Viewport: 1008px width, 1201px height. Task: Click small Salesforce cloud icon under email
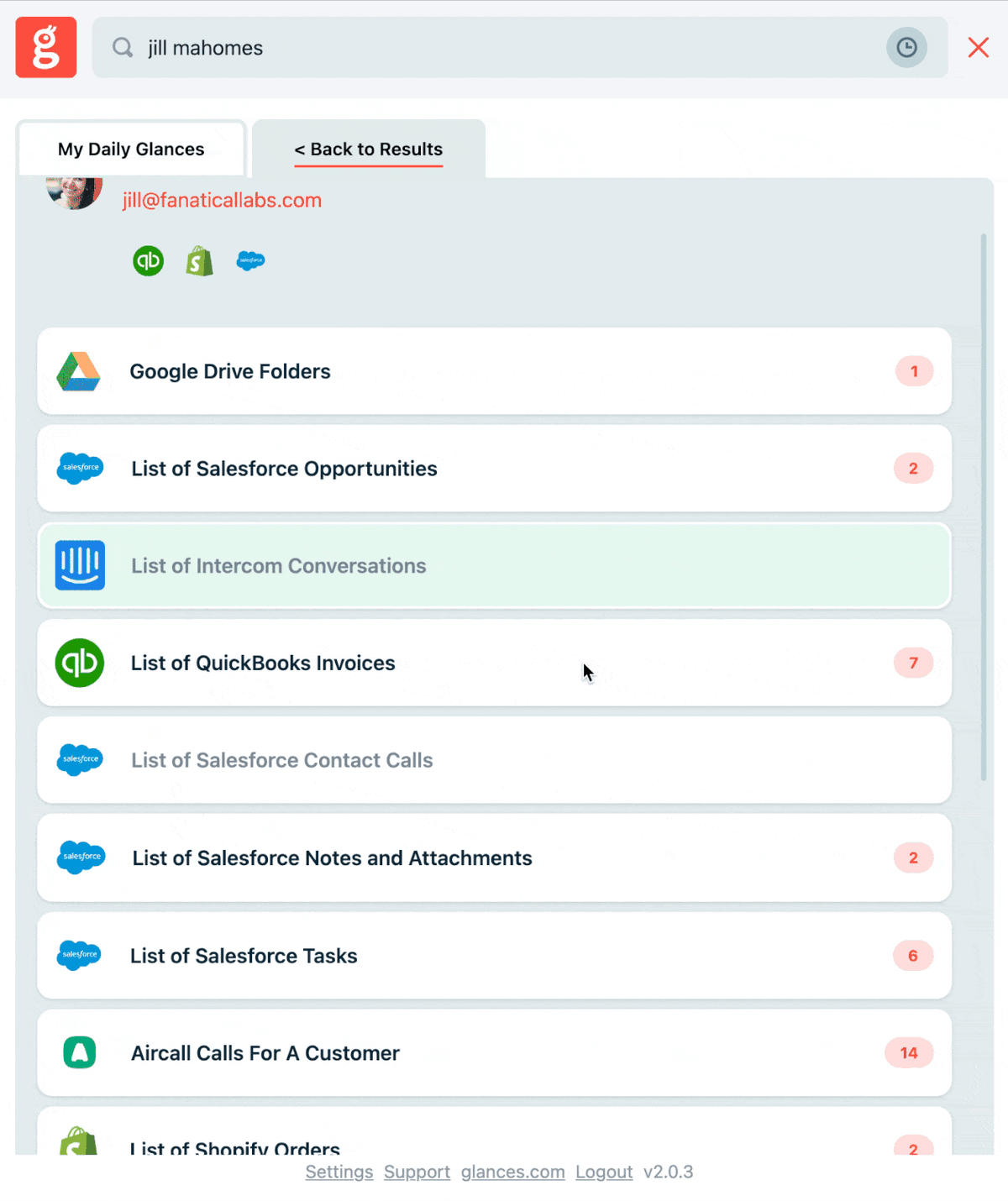(x=250, y=260)
